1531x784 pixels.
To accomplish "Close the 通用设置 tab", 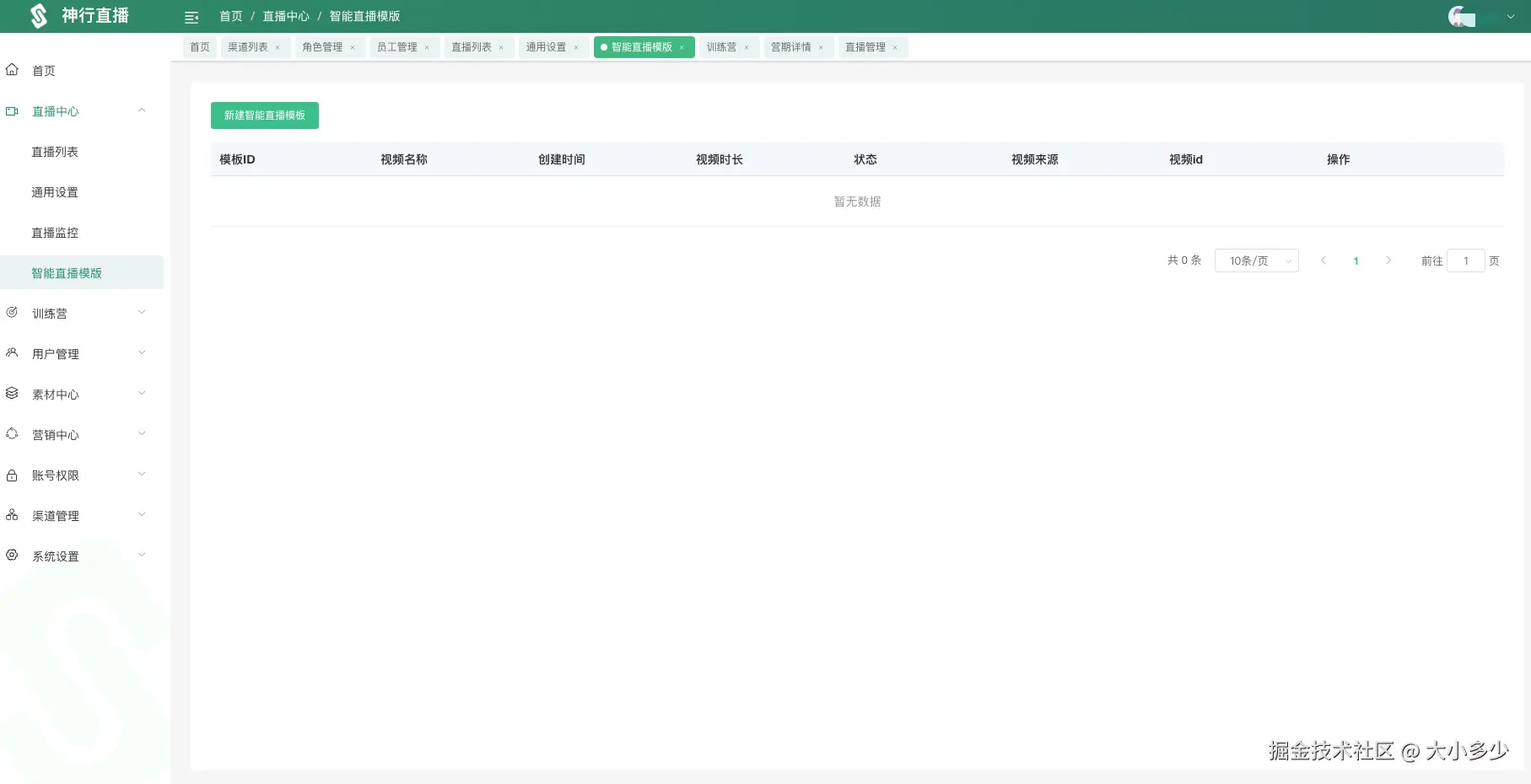I will tap(576, 47).
